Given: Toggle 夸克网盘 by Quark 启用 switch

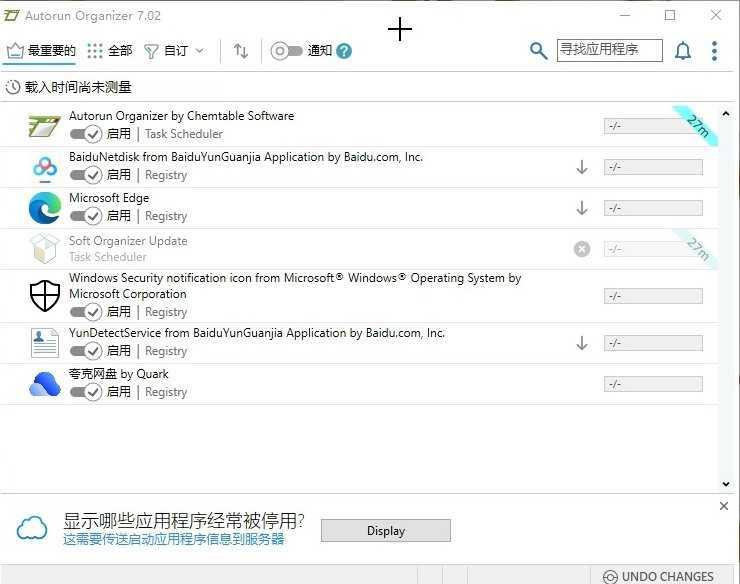Looking at the screenshot, I should click(x=86, y=392).
